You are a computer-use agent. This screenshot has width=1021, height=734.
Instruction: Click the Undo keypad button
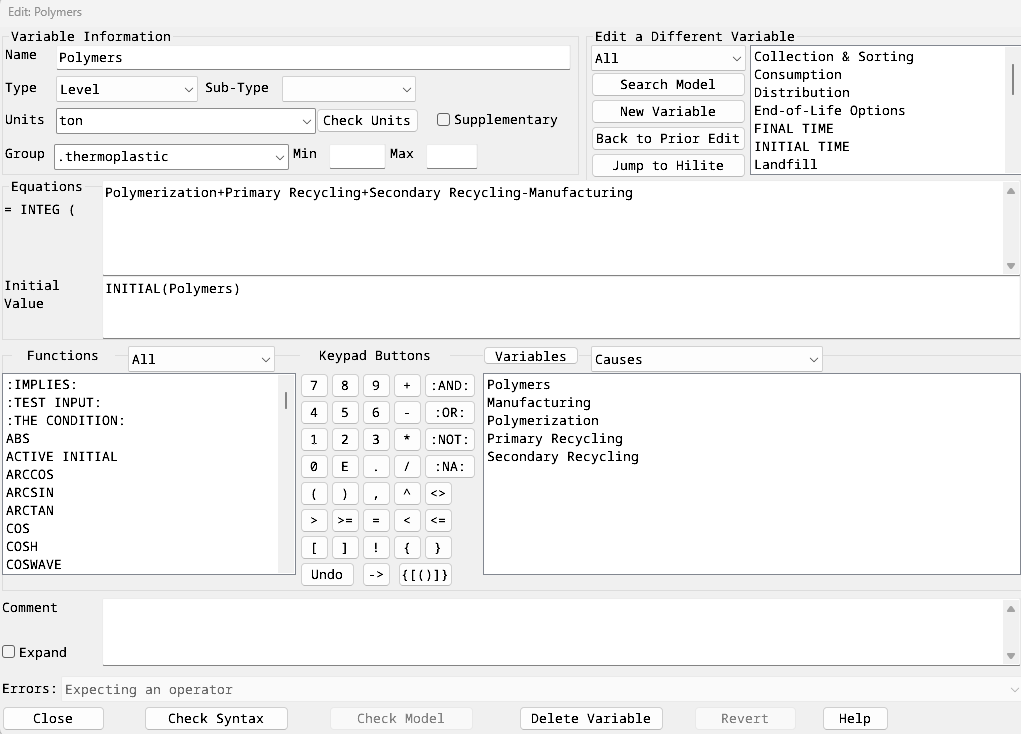pyautogui.click(x=327, y=575)
